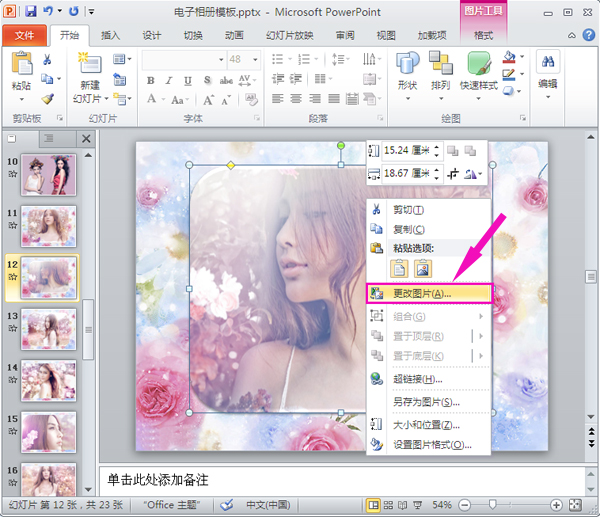Click the Shape Outline pencil icon

pos(509,74)
